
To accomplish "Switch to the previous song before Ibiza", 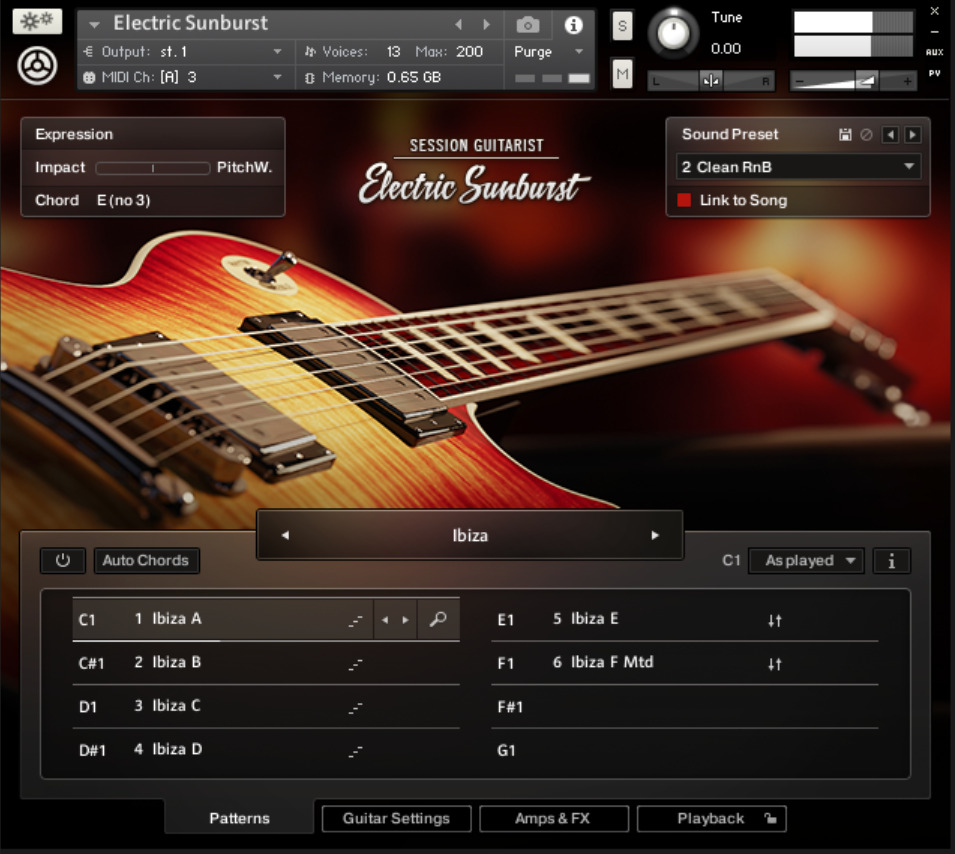I will pos(285,535).
